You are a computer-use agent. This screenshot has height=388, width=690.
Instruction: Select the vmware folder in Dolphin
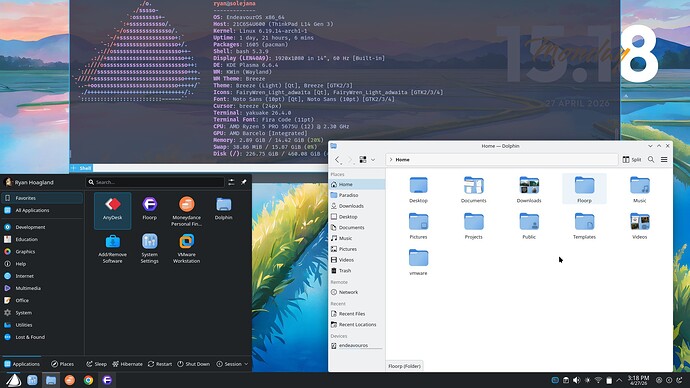tap(418, 262)
